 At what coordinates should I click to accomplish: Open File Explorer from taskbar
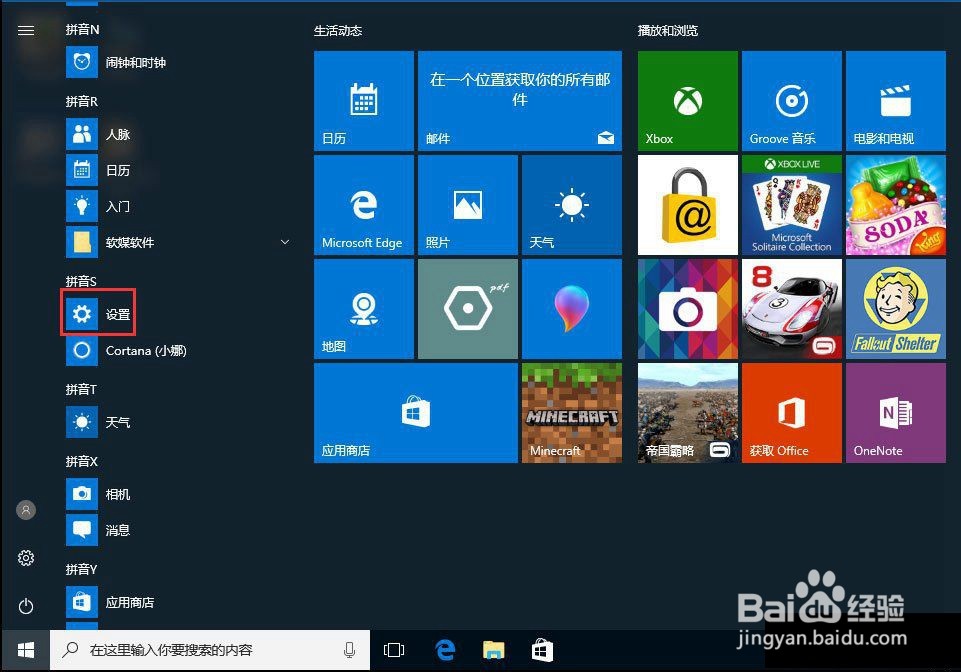pyautogui.click(x=493, y=650)
